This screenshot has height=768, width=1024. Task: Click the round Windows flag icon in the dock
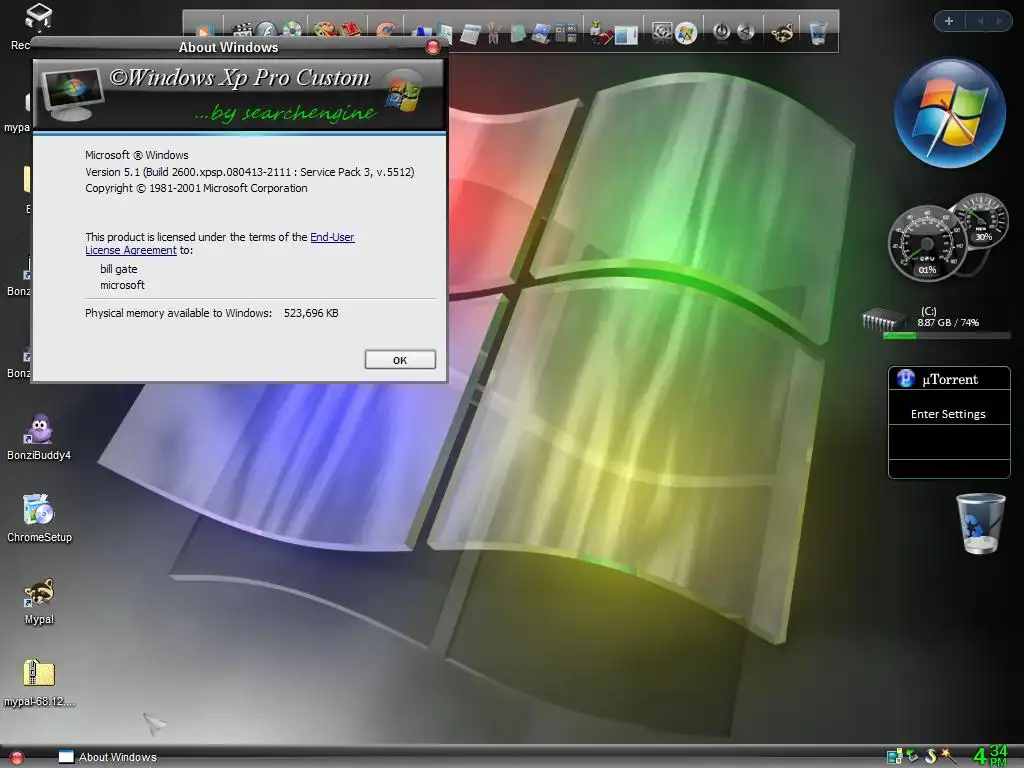click(x=686, y=33)
